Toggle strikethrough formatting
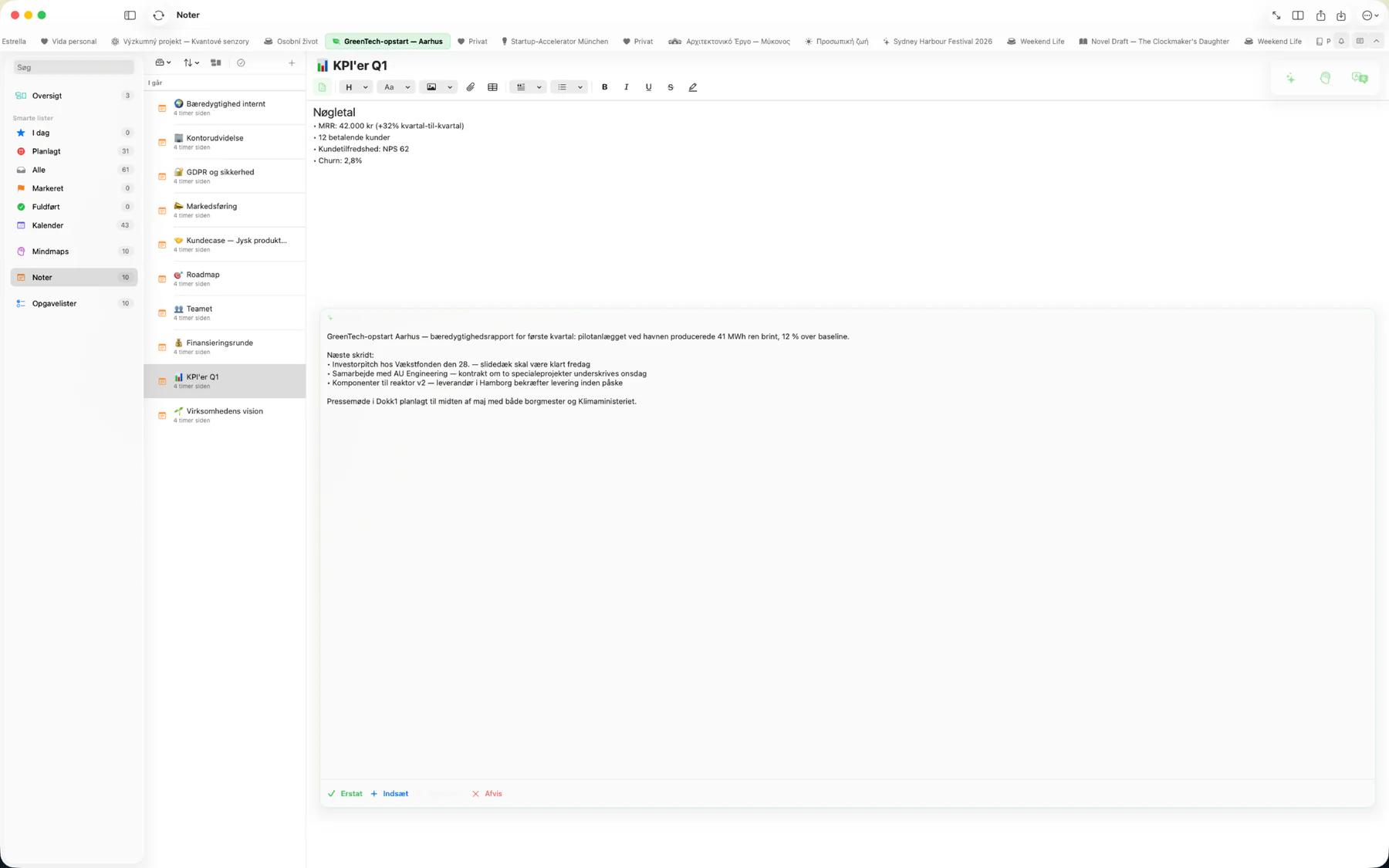 pos(671,87)
